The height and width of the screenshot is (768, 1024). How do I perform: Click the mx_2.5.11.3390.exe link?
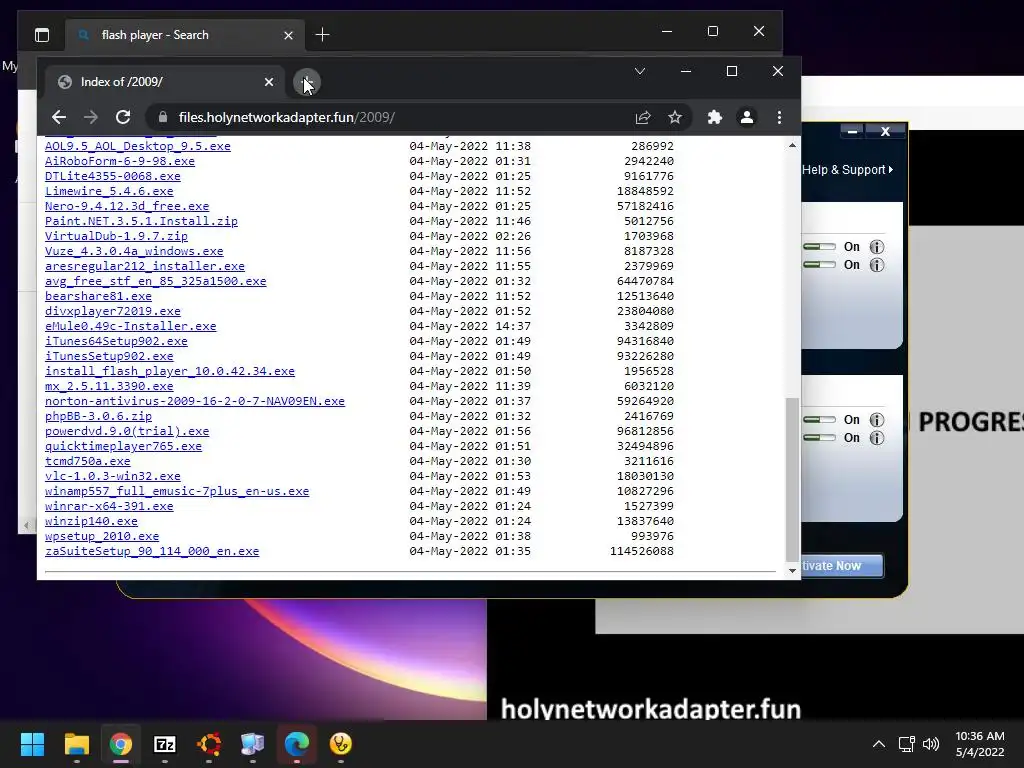[109, 387]
